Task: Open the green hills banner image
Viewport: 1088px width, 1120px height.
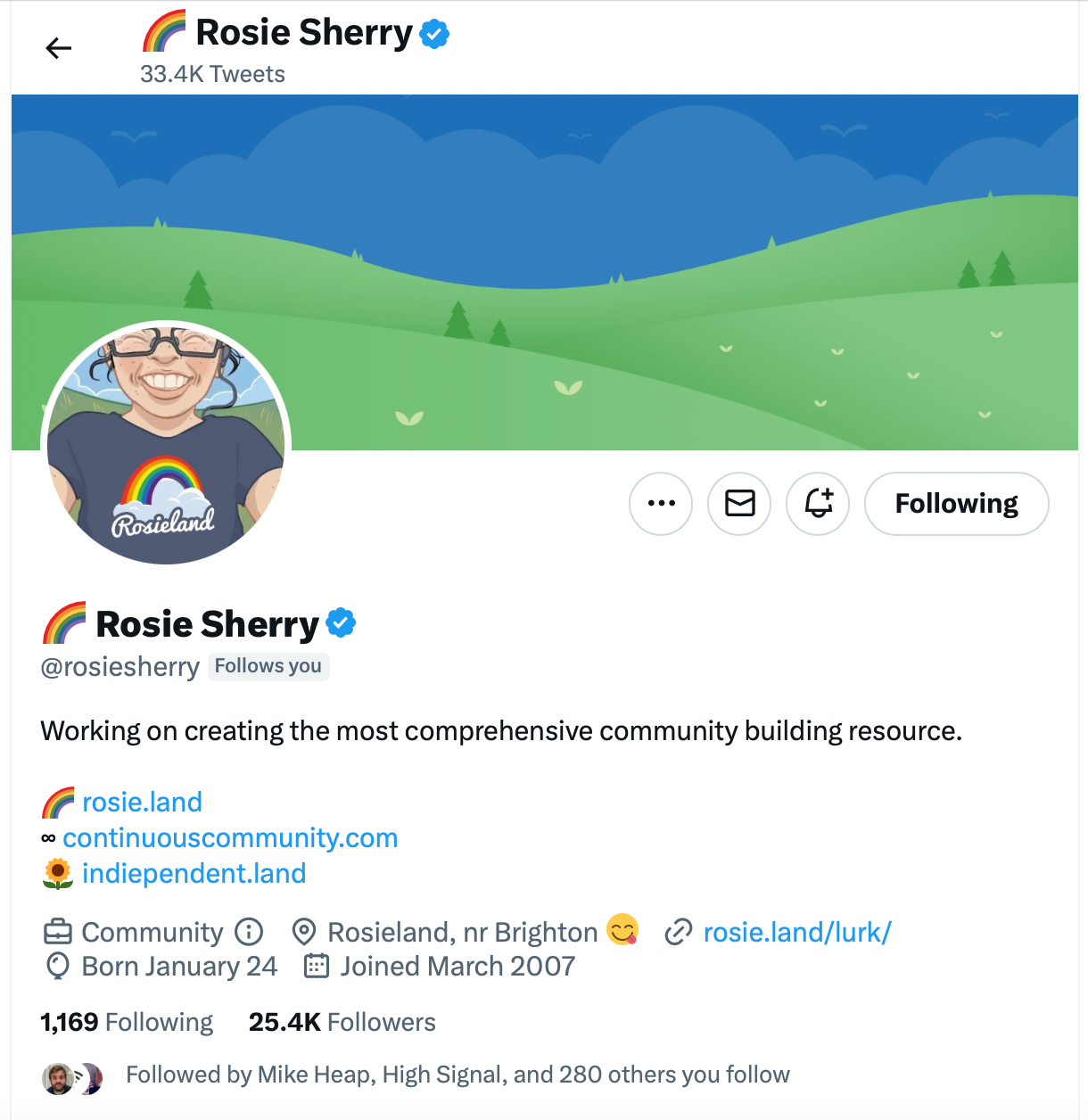Action: coord(544,272)
